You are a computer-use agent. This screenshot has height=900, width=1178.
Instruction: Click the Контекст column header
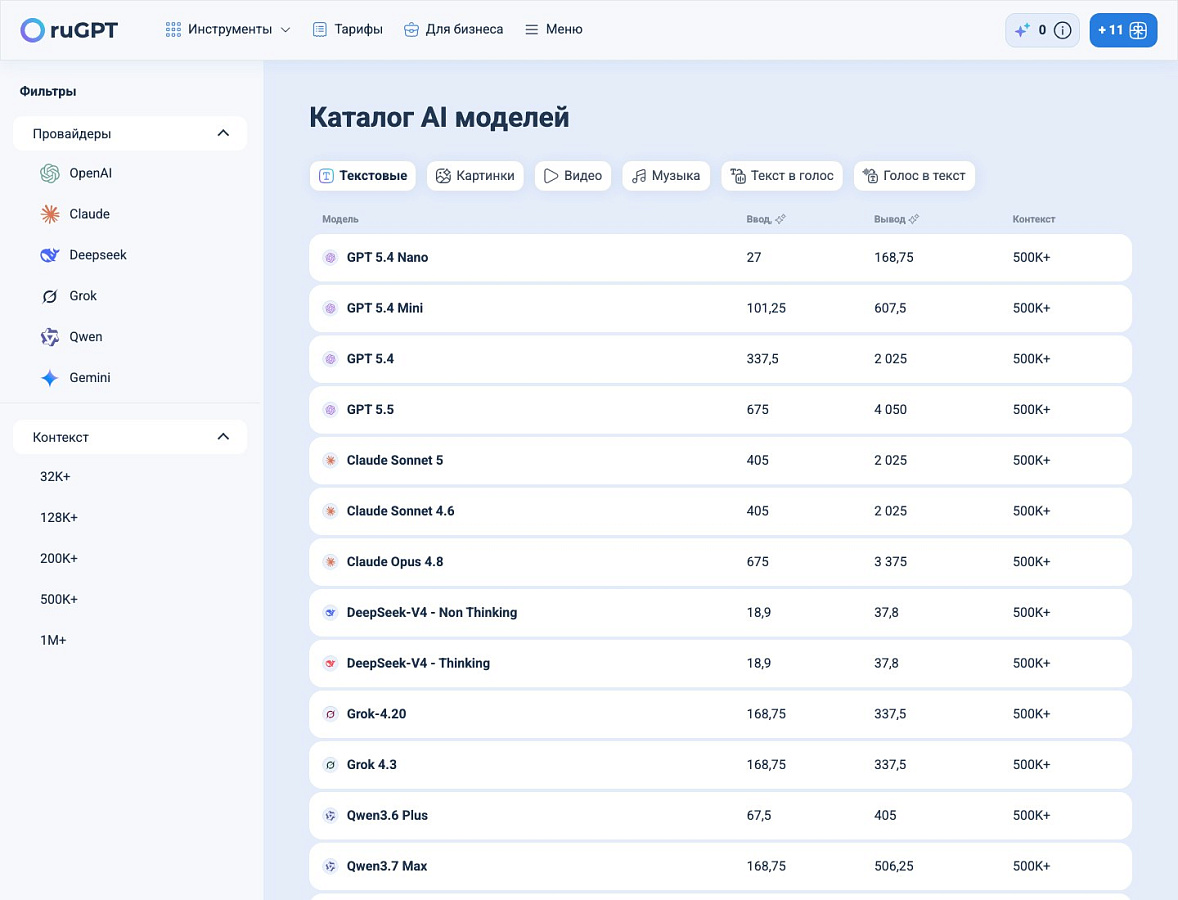tap(1034, 219)
